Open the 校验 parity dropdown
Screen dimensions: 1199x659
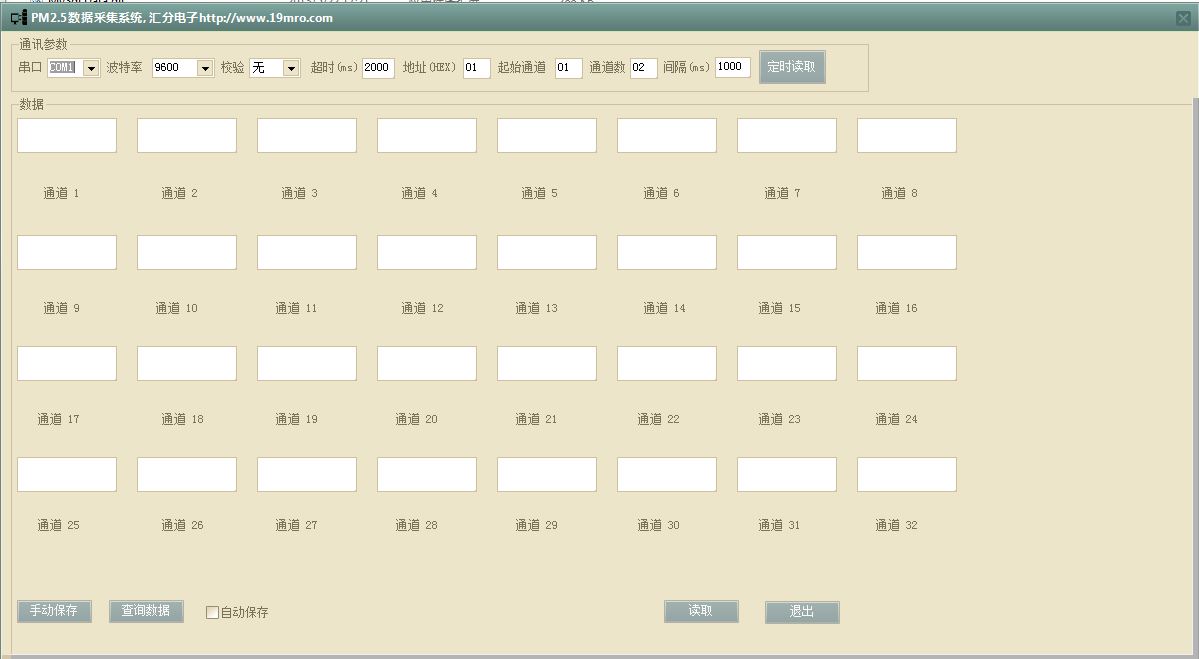(291, 68)
